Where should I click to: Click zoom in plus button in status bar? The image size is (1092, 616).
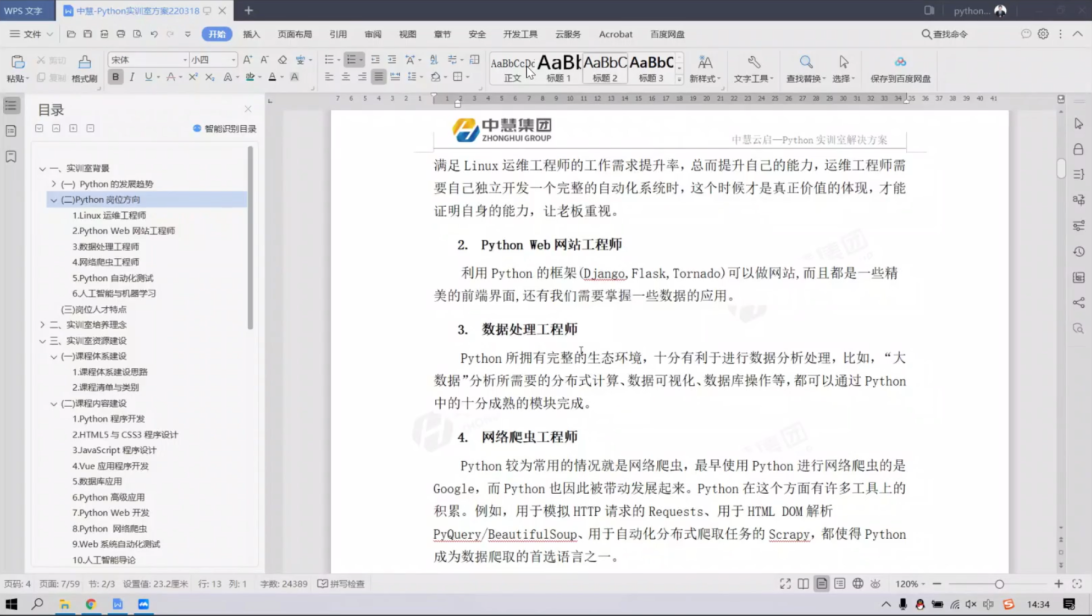click(x=1059, y=583)
